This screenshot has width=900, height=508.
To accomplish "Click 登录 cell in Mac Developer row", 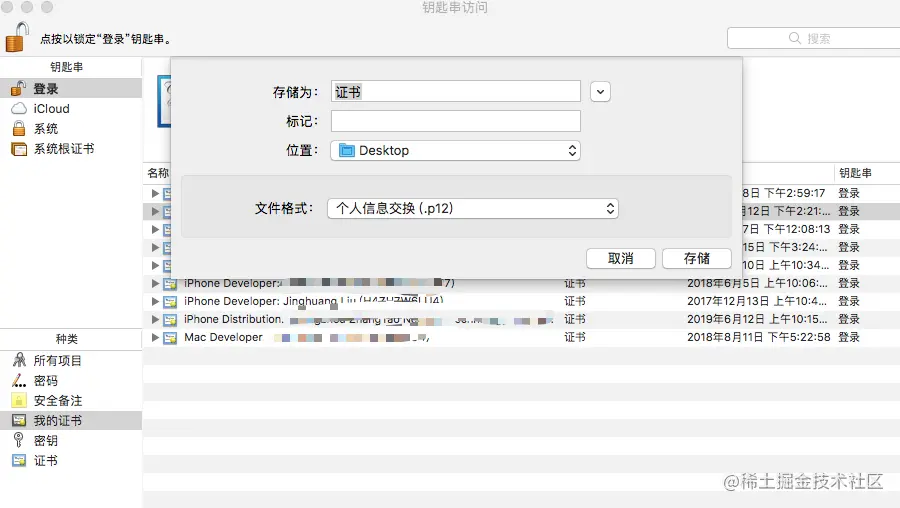I will [849, 337].
